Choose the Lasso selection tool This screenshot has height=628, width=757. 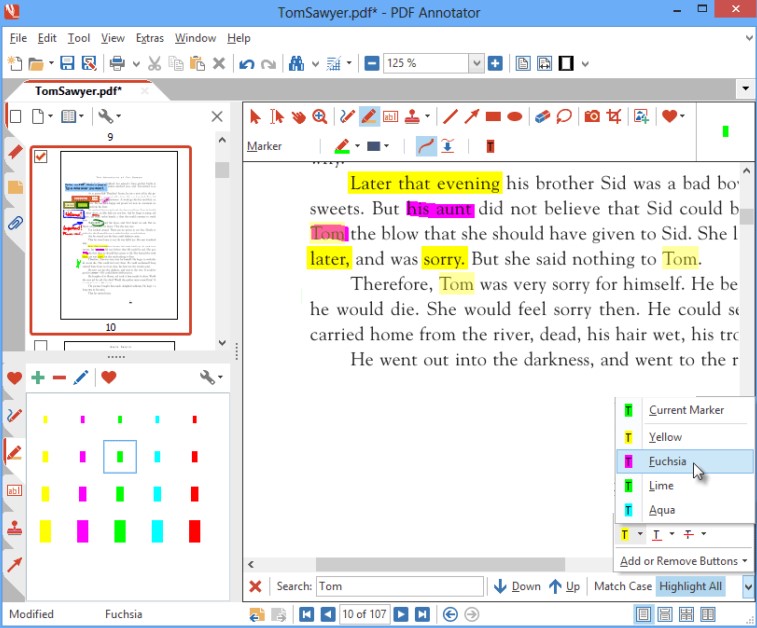click(x=564, y=117)
